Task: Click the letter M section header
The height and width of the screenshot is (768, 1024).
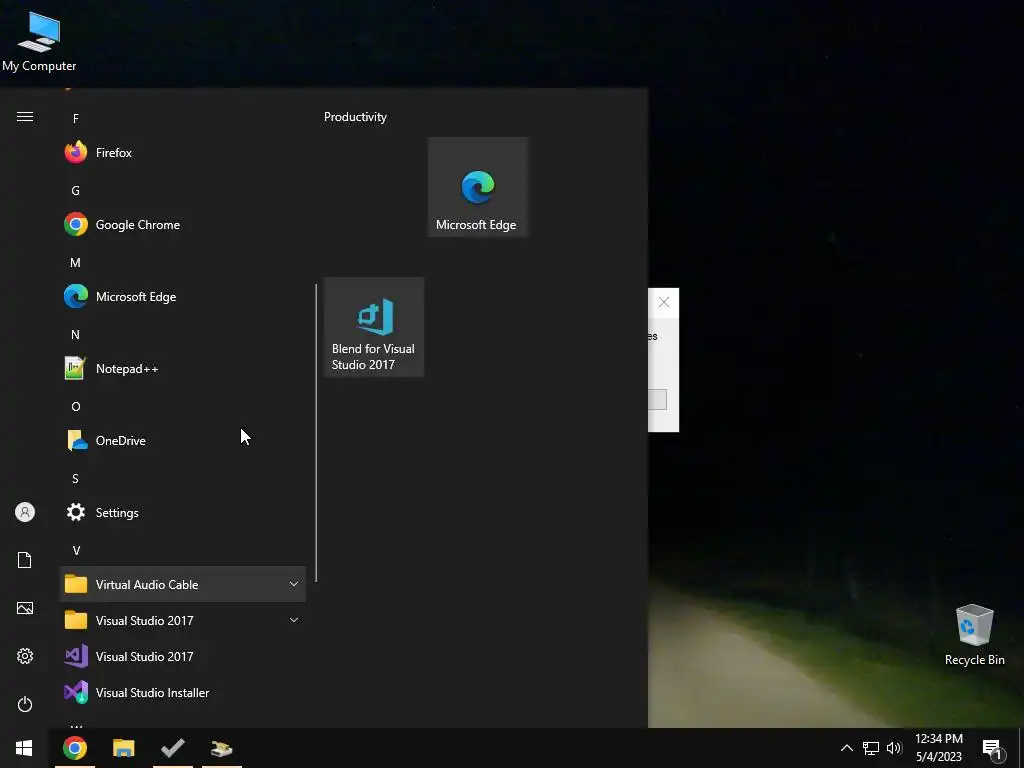Action: [x=76, y=263]
